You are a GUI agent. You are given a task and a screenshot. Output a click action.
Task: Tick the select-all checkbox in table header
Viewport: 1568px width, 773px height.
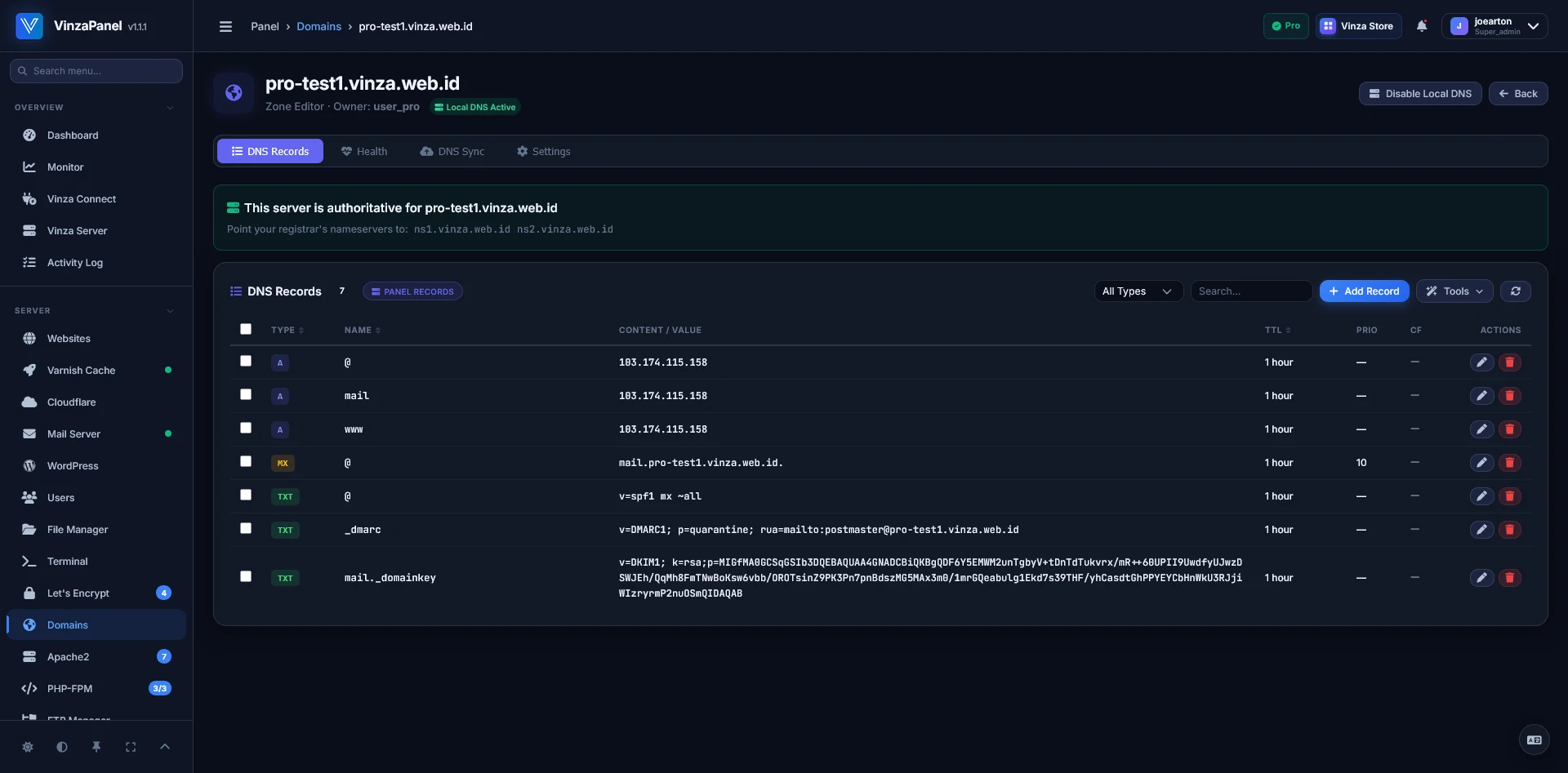246,330
